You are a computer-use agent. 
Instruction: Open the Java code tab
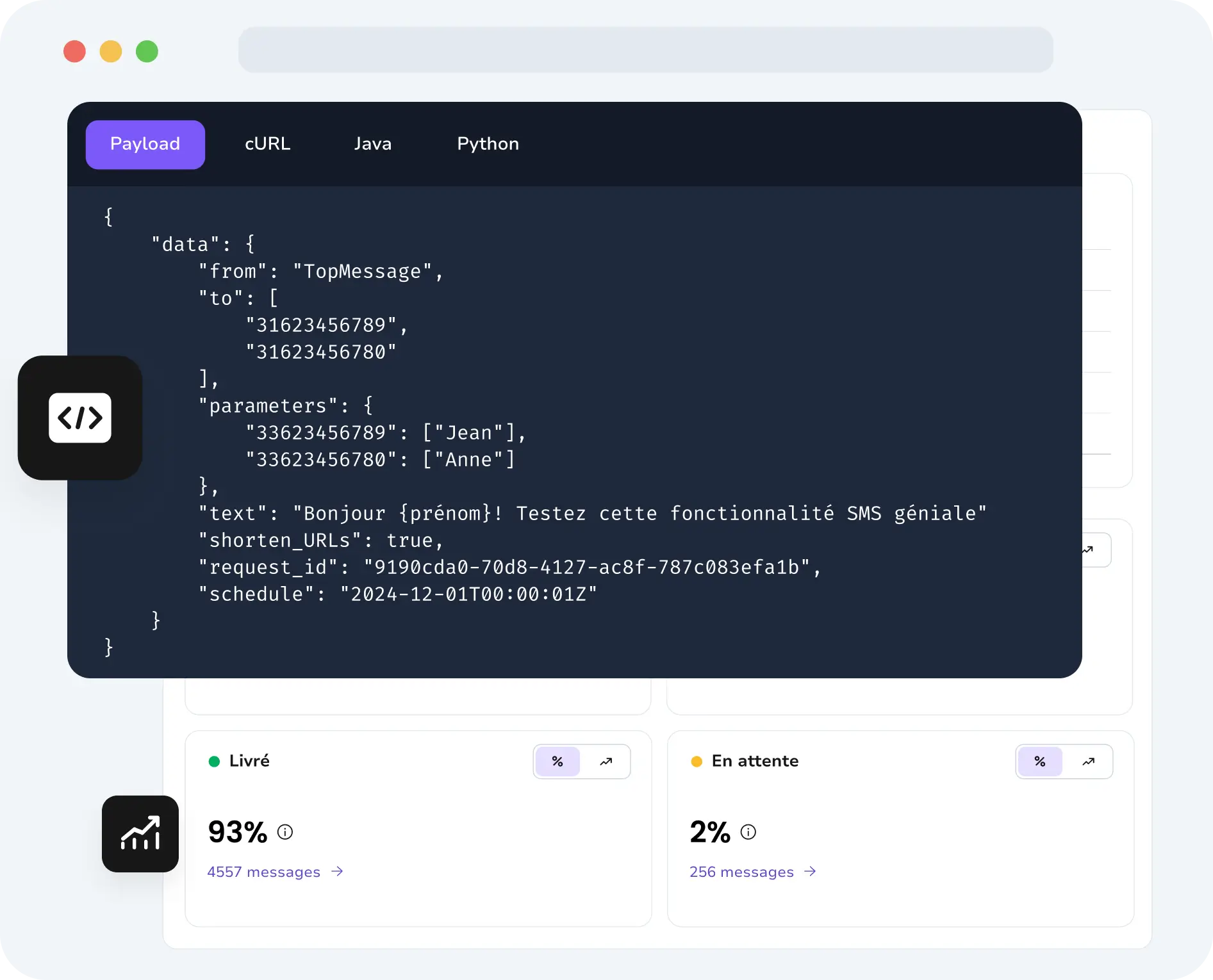373,144
